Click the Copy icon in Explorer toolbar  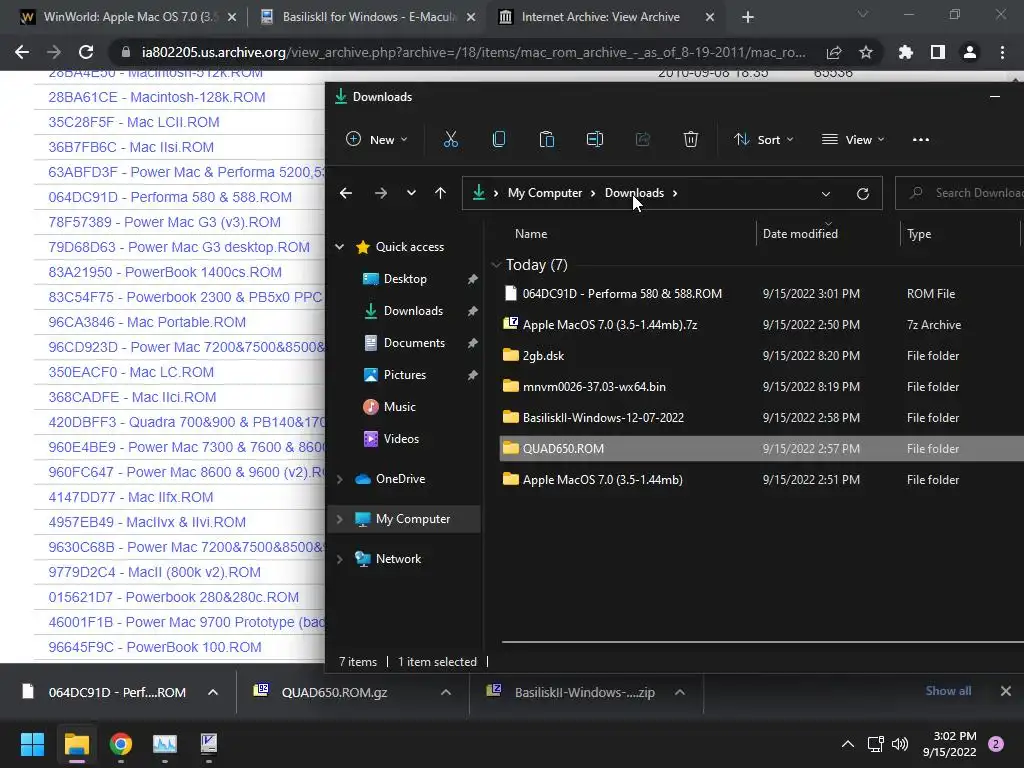pyautogui.click(x=499, y=139)
